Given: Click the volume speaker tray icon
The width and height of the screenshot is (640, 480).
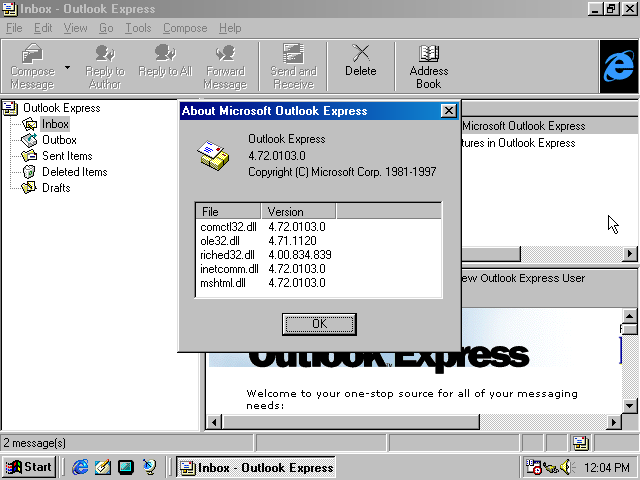Looking at the screenshot, I should pos(567,467).
